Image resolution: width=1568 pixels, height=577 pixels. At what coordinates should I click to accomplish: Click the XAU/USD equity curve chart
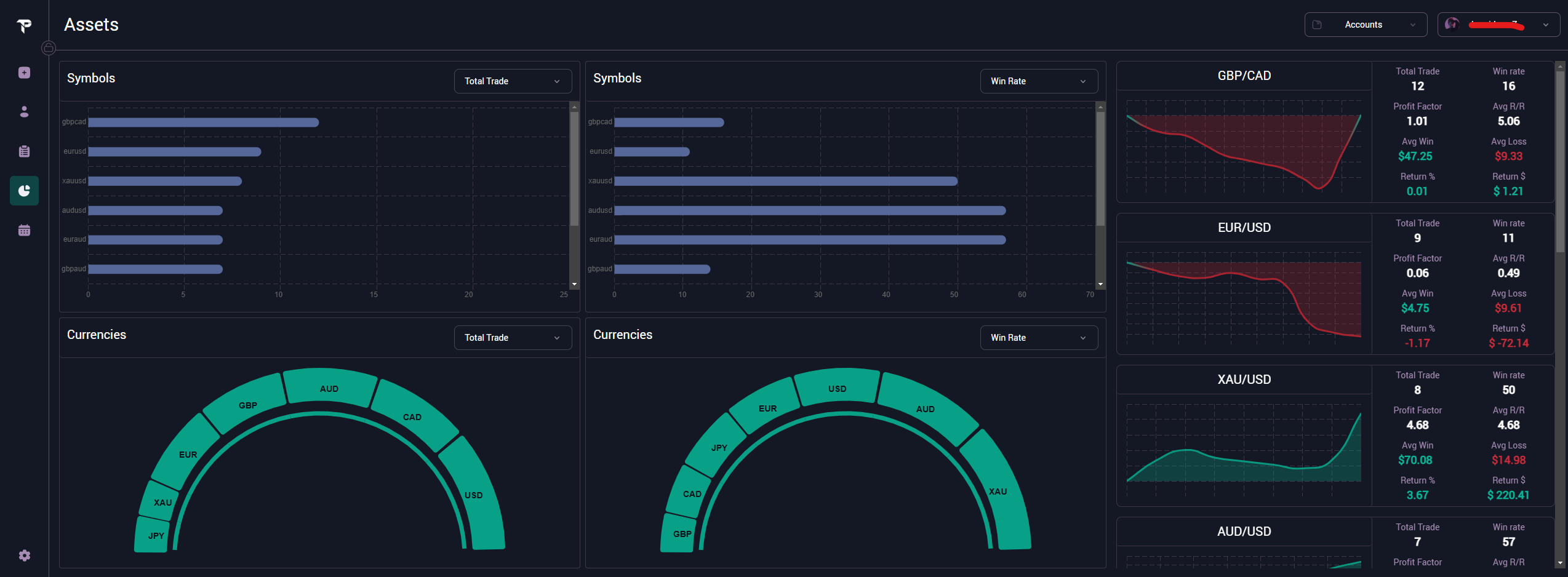[x=1244, y=452]
